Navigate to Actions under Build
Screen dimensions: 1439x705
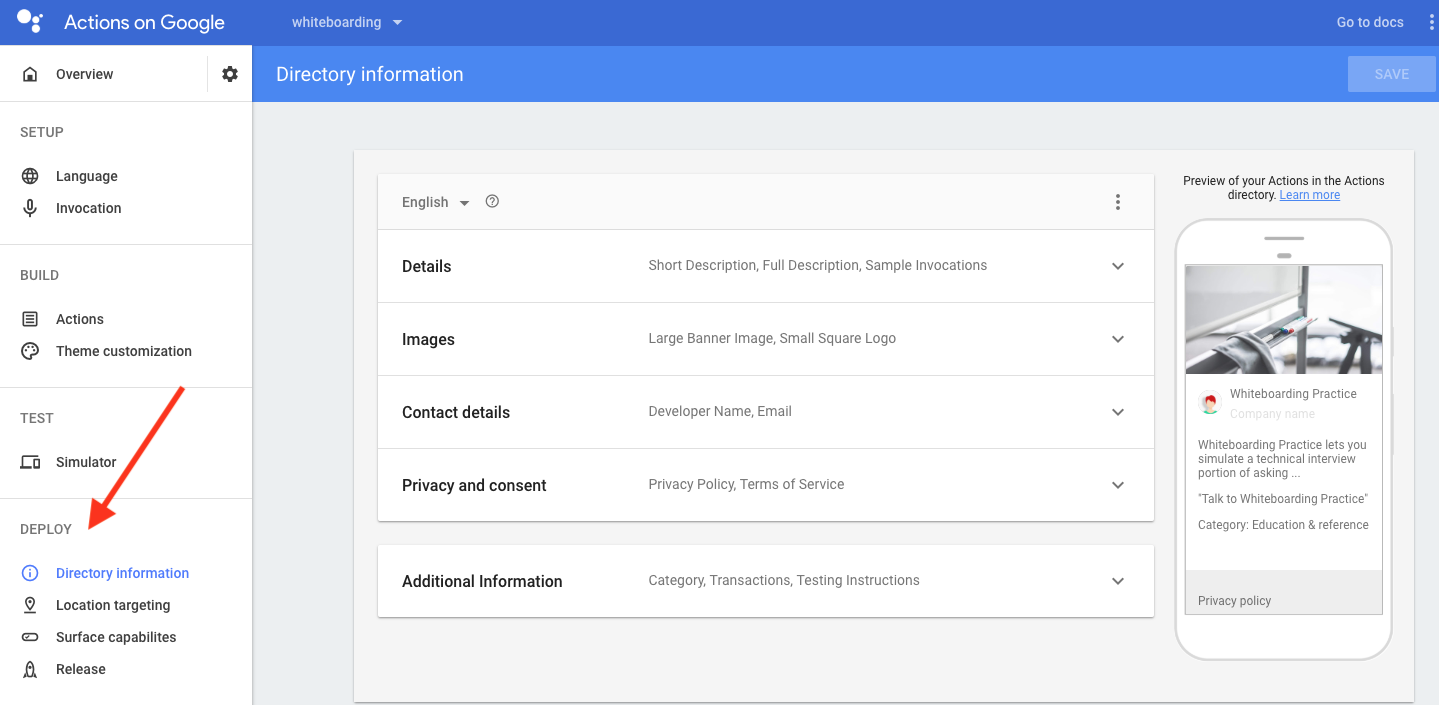tap(80, 319)
